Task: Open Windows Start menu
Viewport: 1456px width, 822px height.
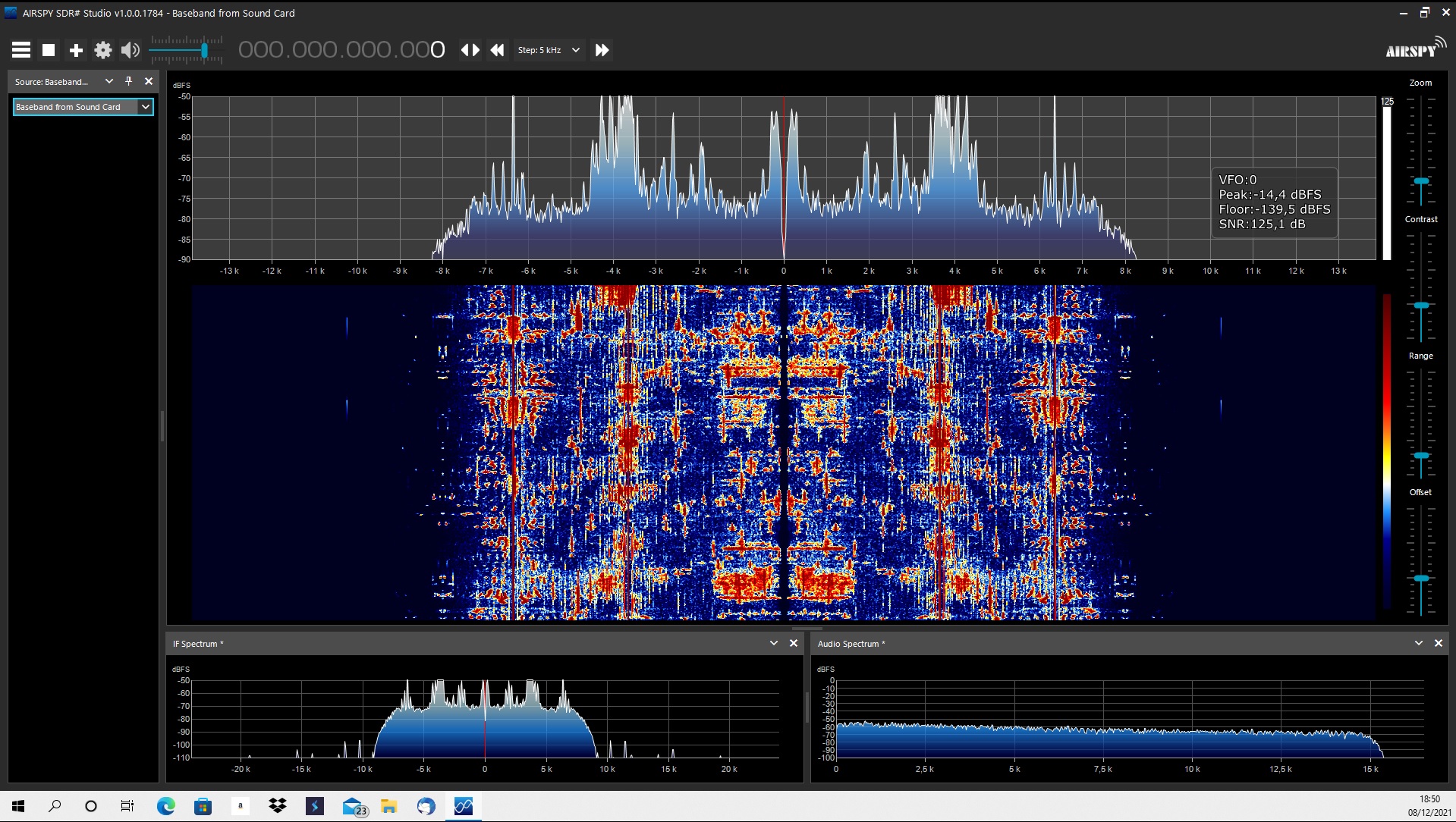Action: point(18,806)
